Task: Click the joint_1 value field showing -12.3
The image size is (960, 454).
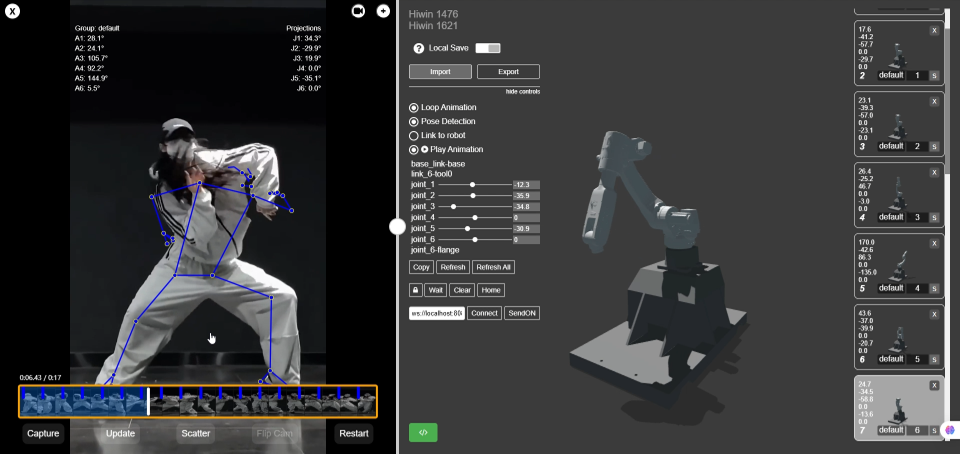Action: pyautogui.click(x=526, y=184)
